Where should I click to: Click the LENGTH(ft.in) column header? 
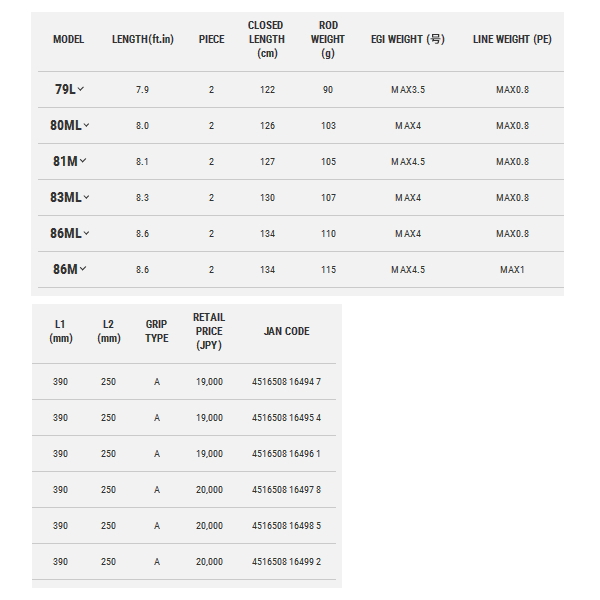143,39
